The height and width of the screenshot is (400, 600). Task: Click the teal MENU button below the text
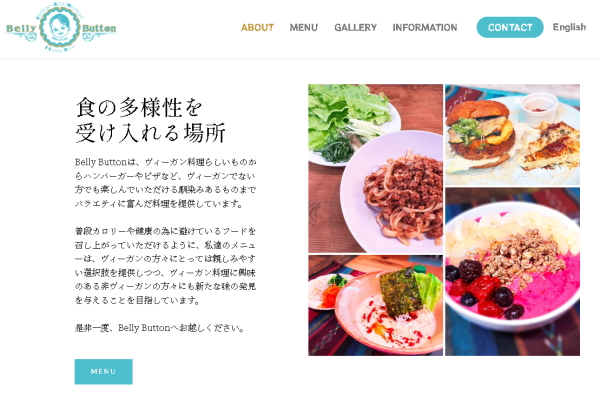[x=103, y=371]
